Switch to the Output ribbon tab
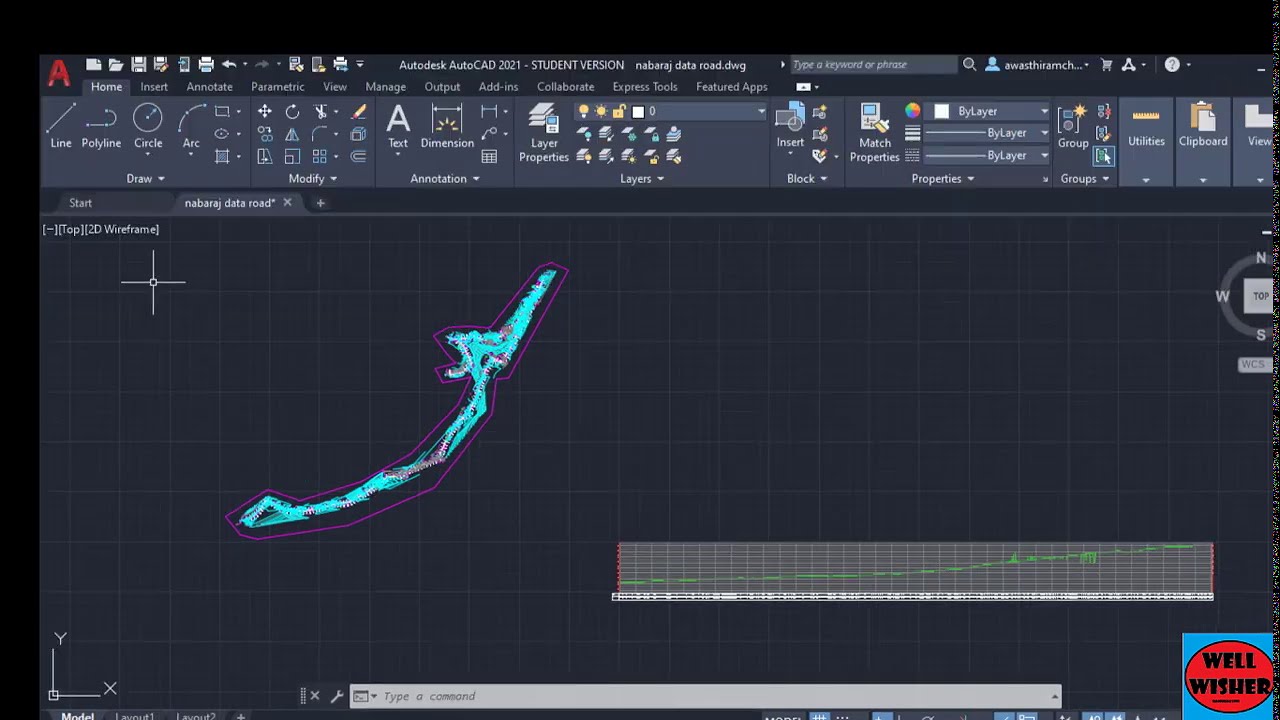This screenshot has height=720, width=1280. 442,87
